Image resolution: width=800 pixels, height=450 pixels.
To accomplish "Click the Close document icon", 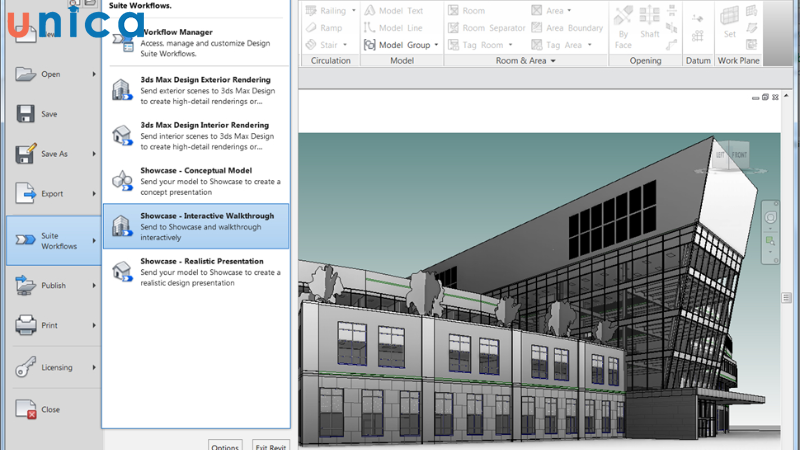I will (x=26, y=409).
